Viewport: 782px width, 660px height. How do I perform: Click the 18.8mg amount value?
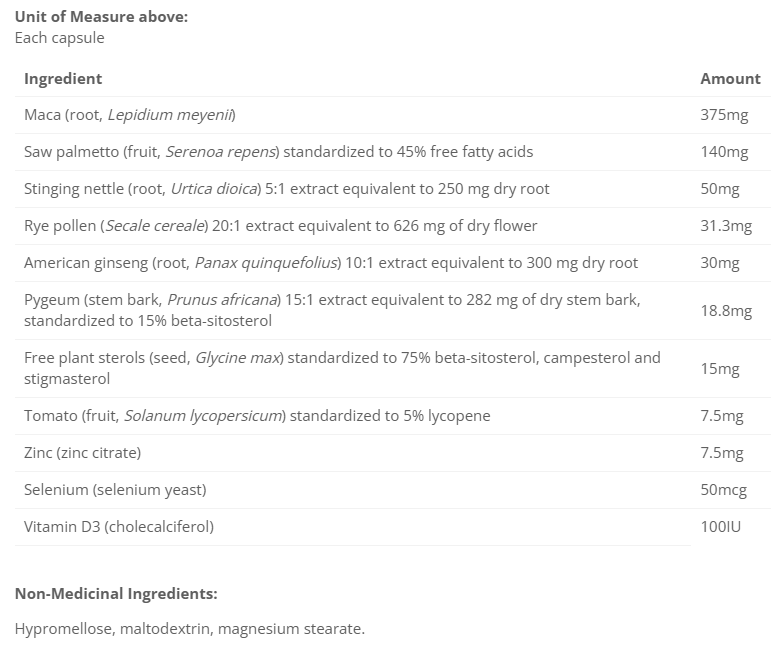tap(726, 310)
